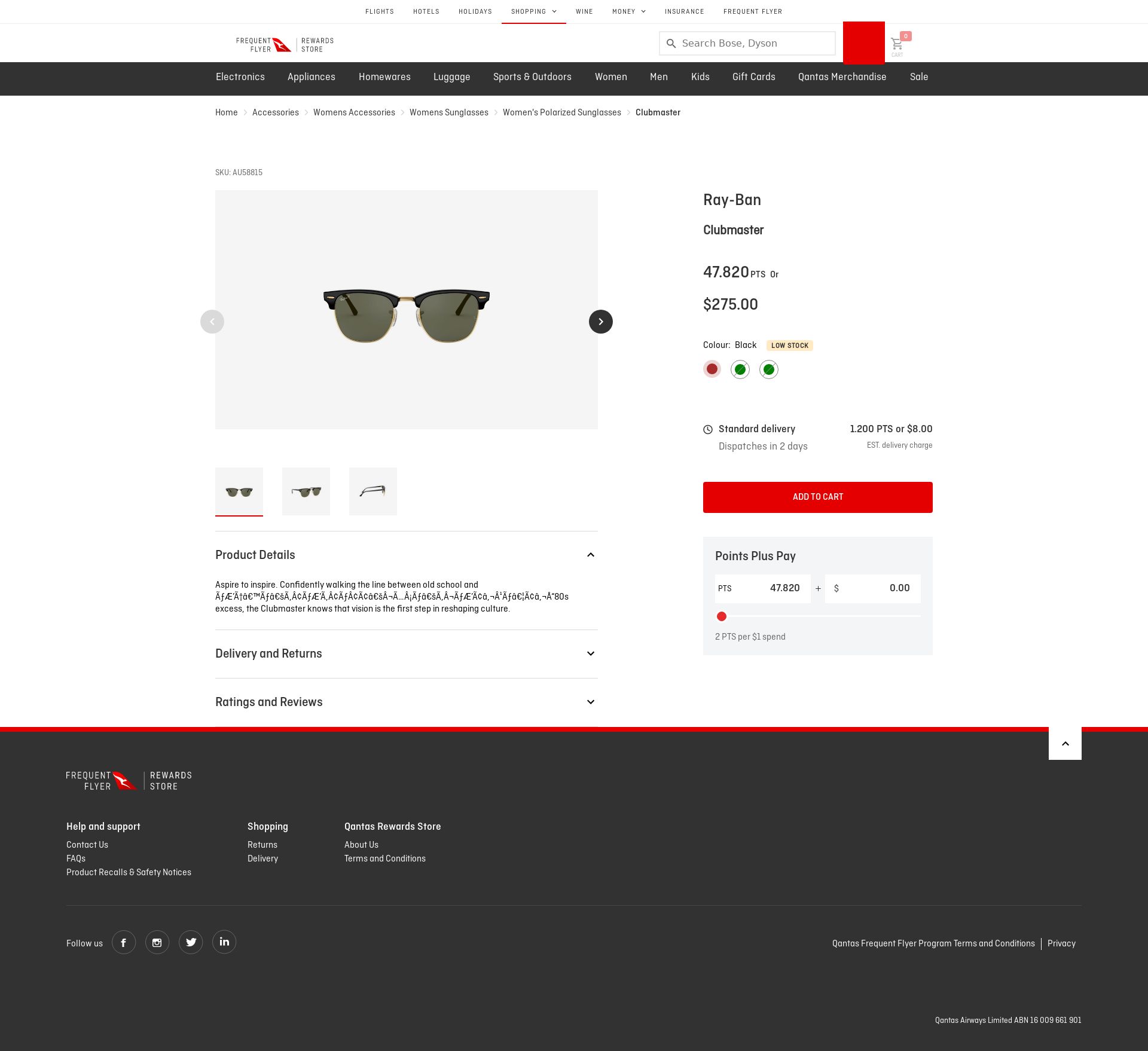
Task: Open the Sale category
Action: click(919, 77)
